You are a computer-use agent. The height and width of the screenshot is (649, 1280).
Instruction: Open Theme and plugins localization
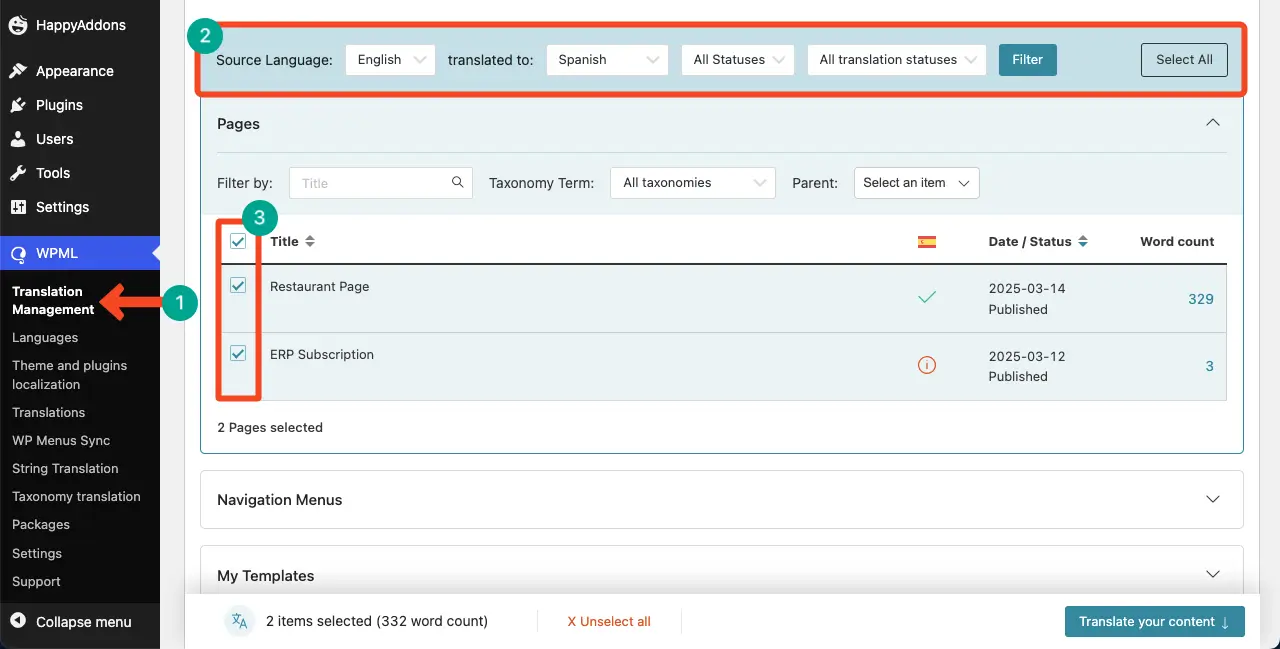(69, 375)
